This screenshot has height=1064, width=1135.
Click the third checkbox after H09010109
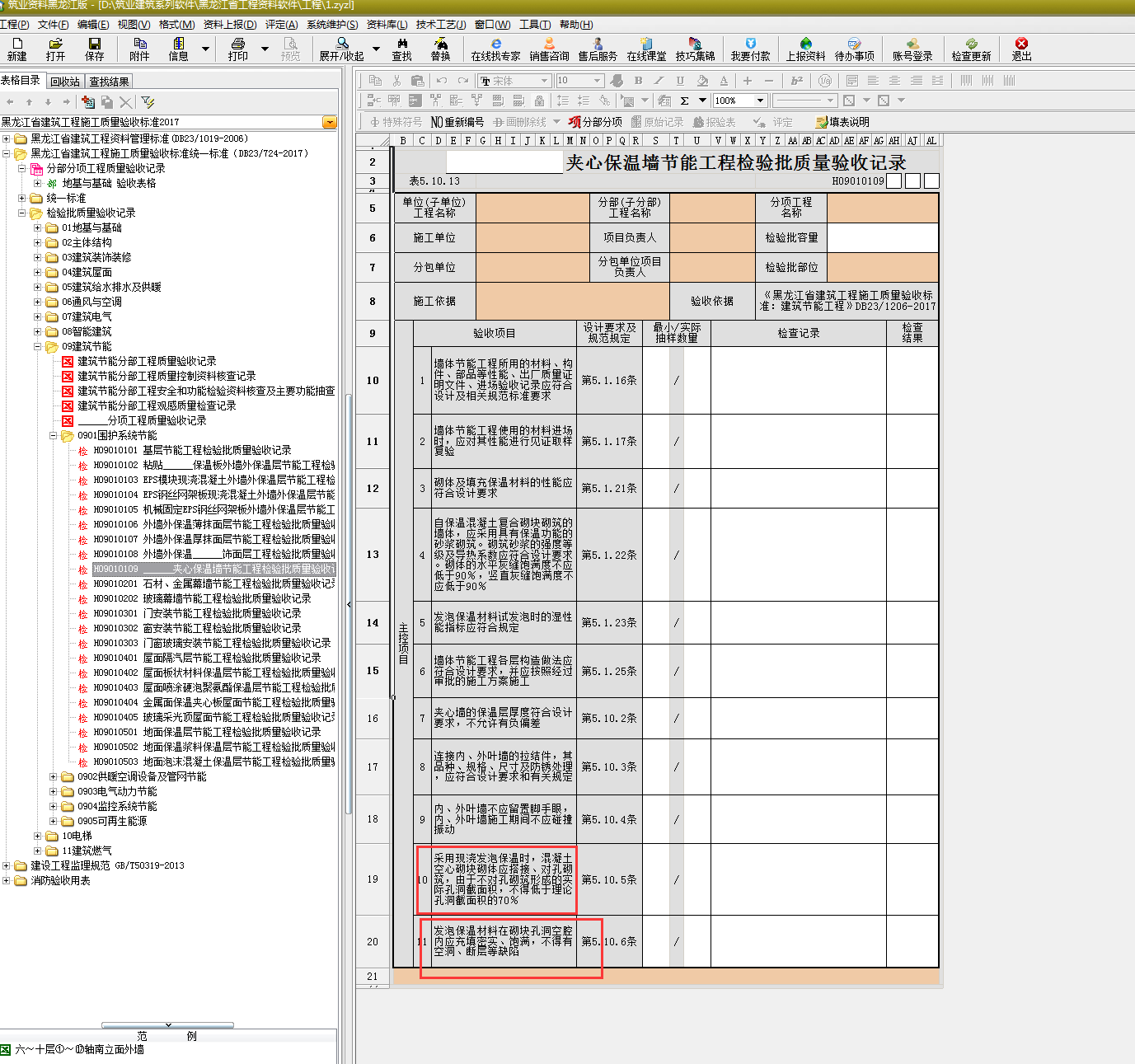931,181
